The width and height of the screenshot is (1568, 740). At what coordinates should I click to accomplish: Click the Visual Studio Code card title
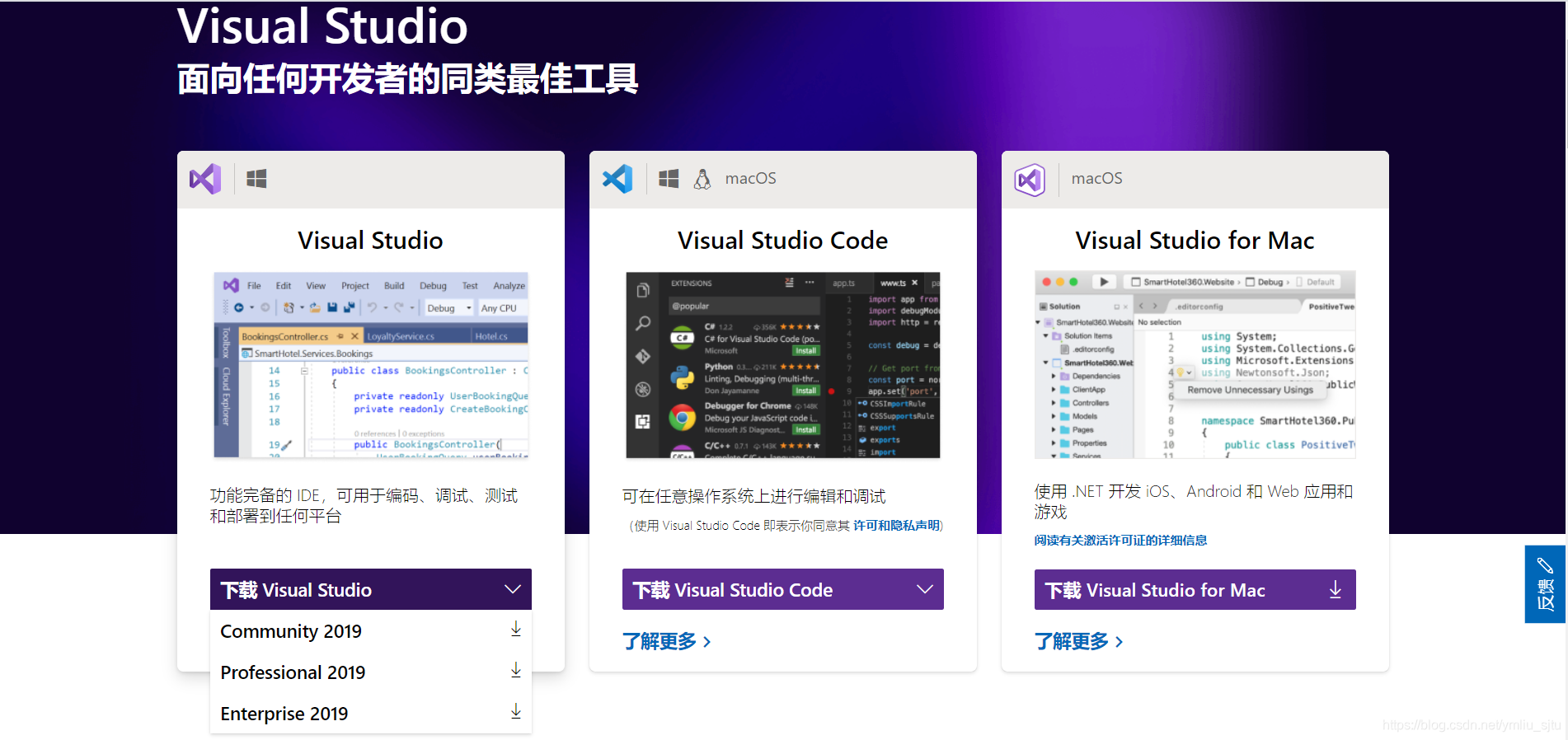tap(782, 241)
